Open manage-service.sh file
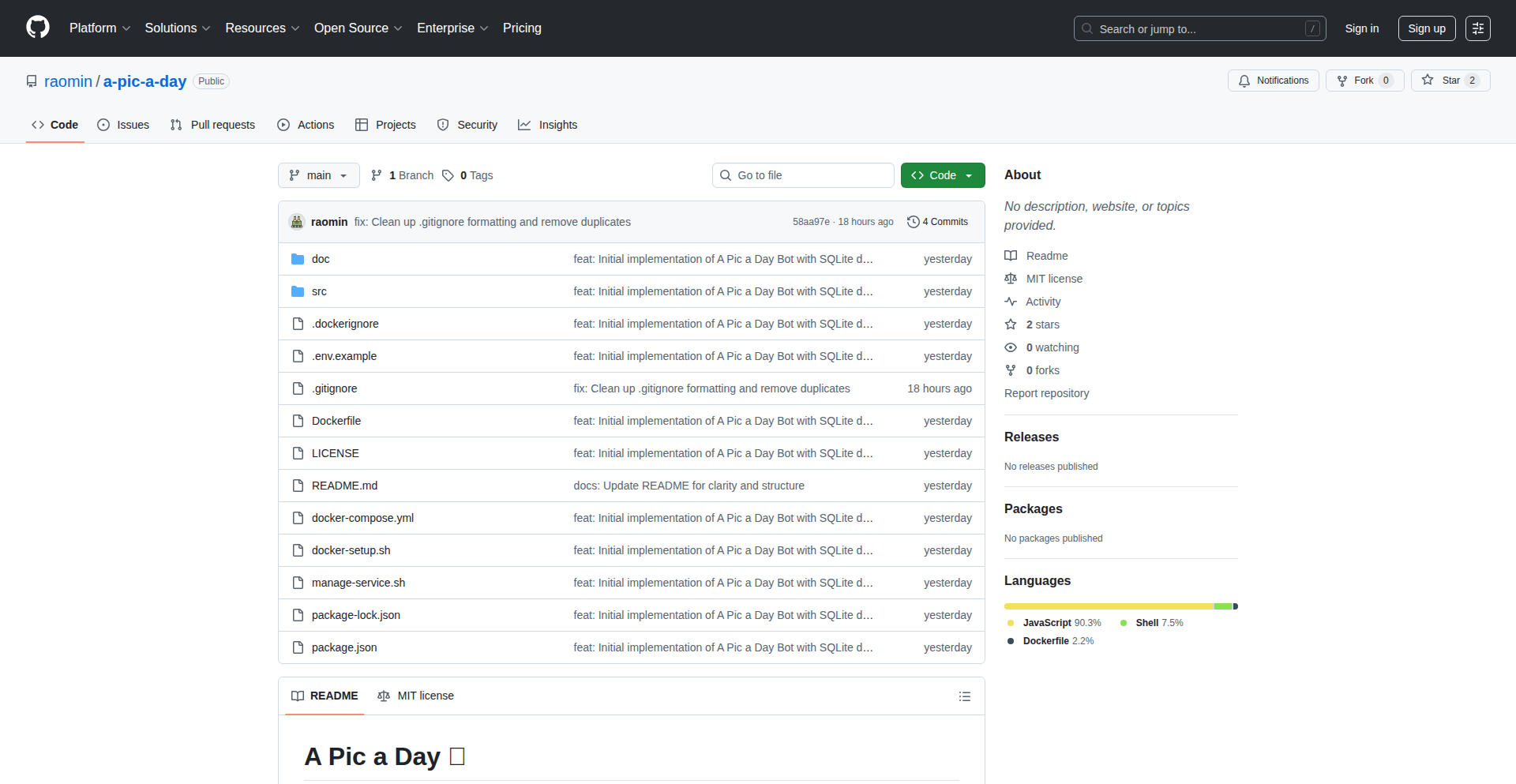The height and width of the screenshot is (784, 1516). point(358,583)
